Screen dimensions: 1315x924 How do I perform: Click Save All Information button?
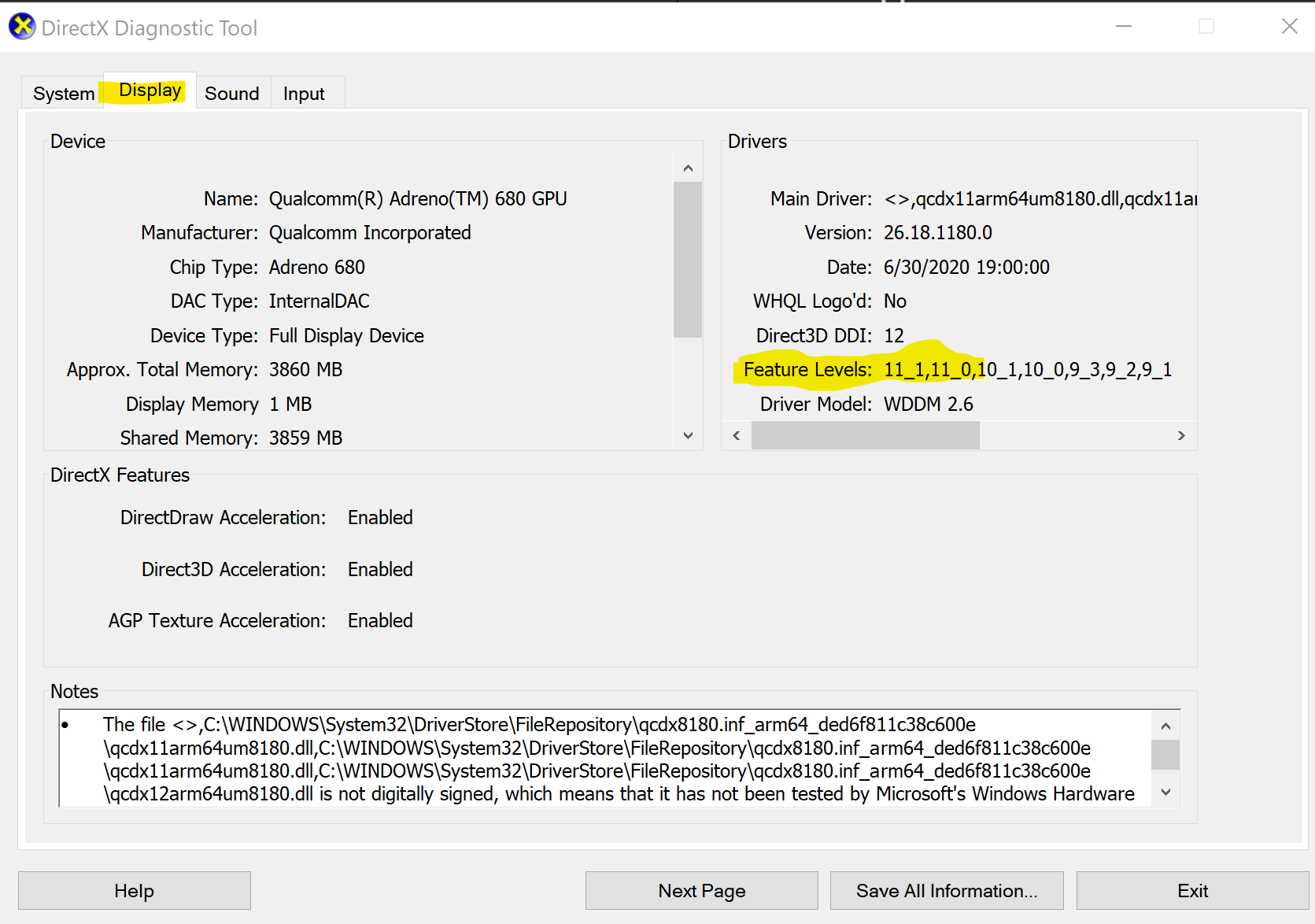point(947,891)
